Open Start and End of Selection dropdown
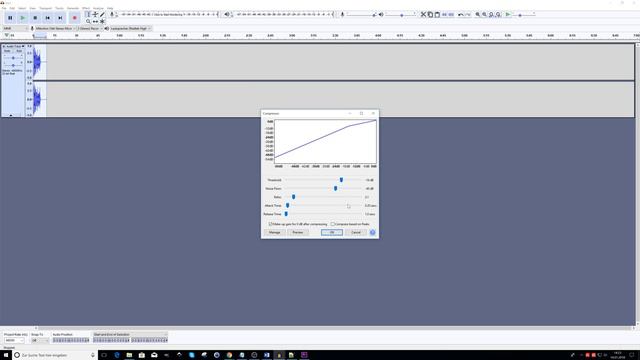 tap(130, 334)
